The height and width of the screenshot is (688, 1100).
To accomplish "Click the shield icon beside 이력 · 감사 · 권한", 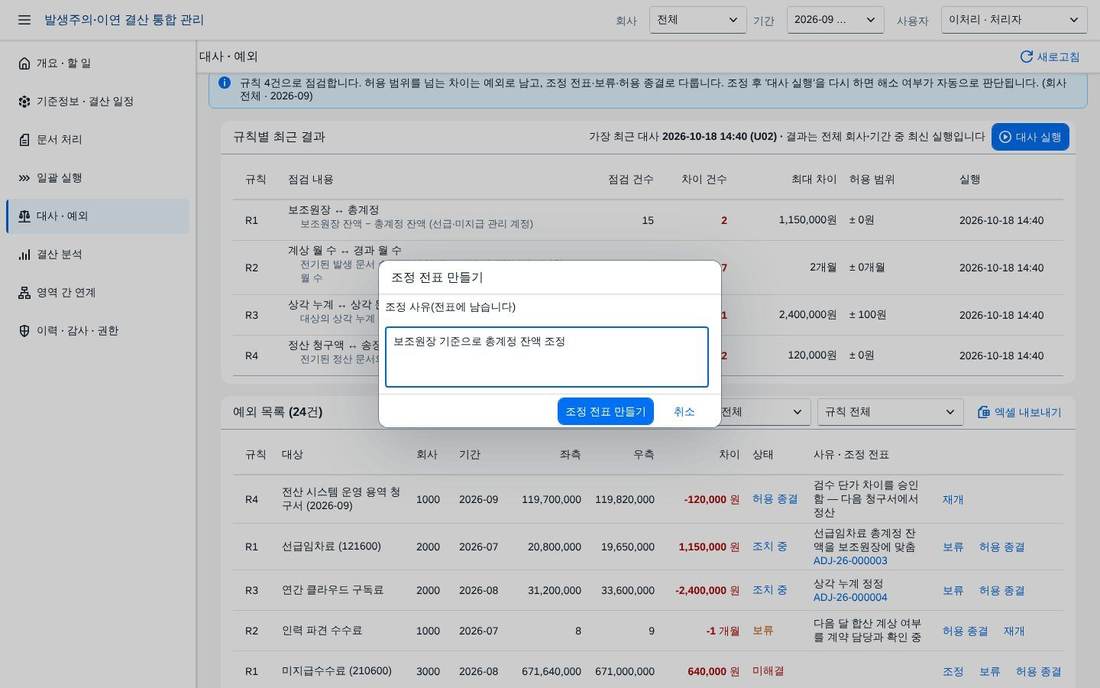I will tap(25, 331).
